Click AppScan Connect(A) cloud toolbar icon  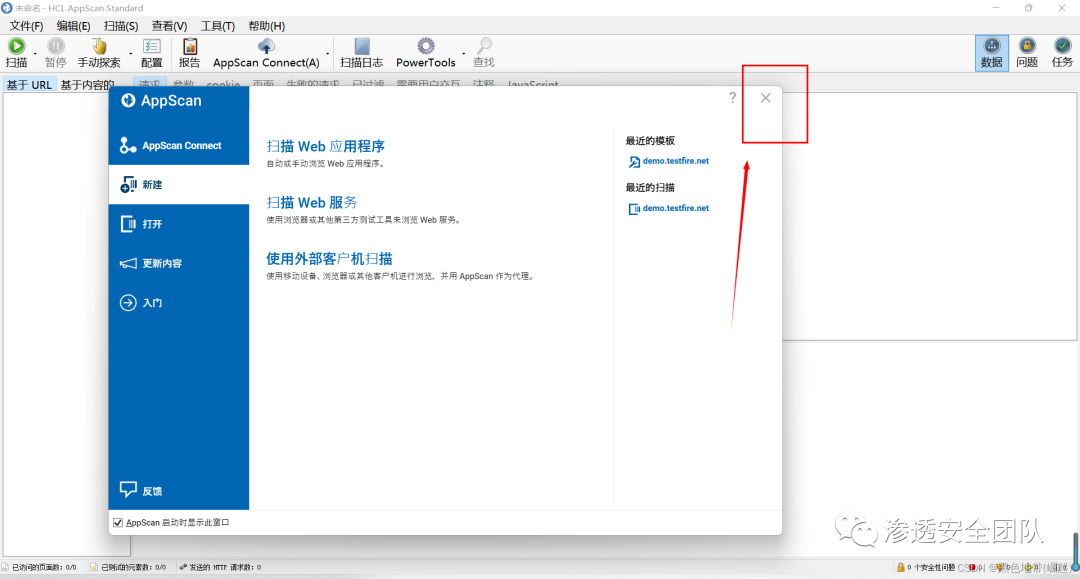pos(266,46)
